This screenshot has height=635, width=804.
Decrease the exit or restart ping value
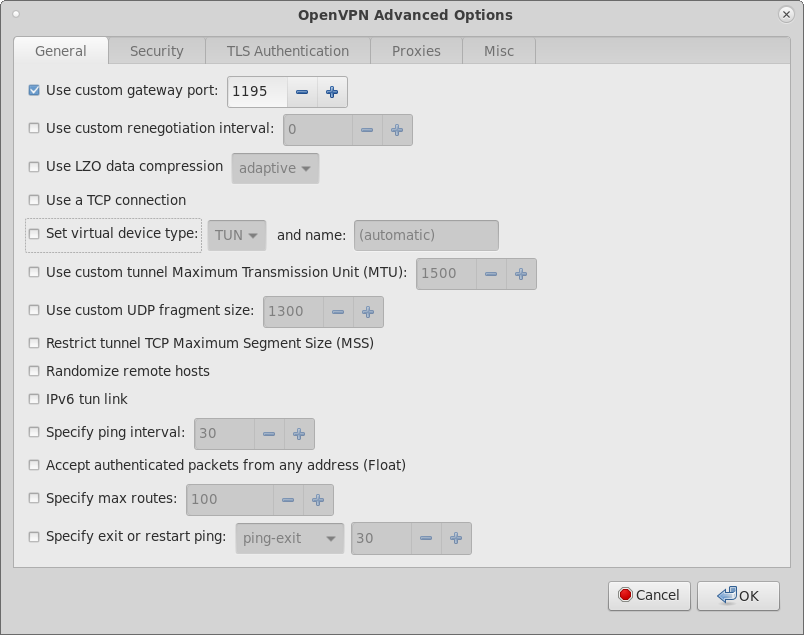(426, 538)
